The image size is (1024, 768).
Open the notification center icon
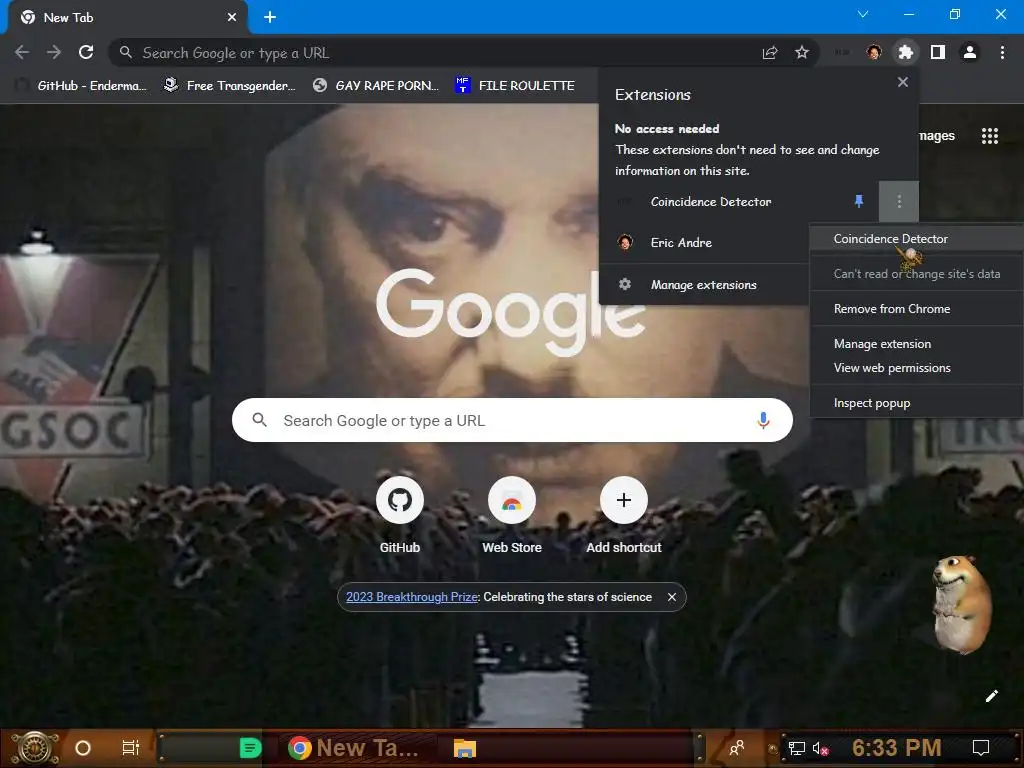[x=981, y=748]
